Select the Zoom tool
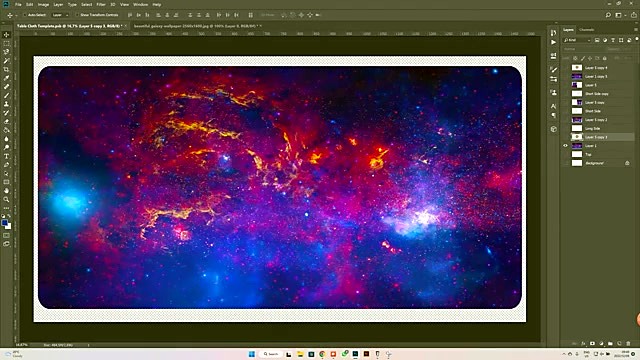This screenshot has height=360, width=640. click(6, 200)
